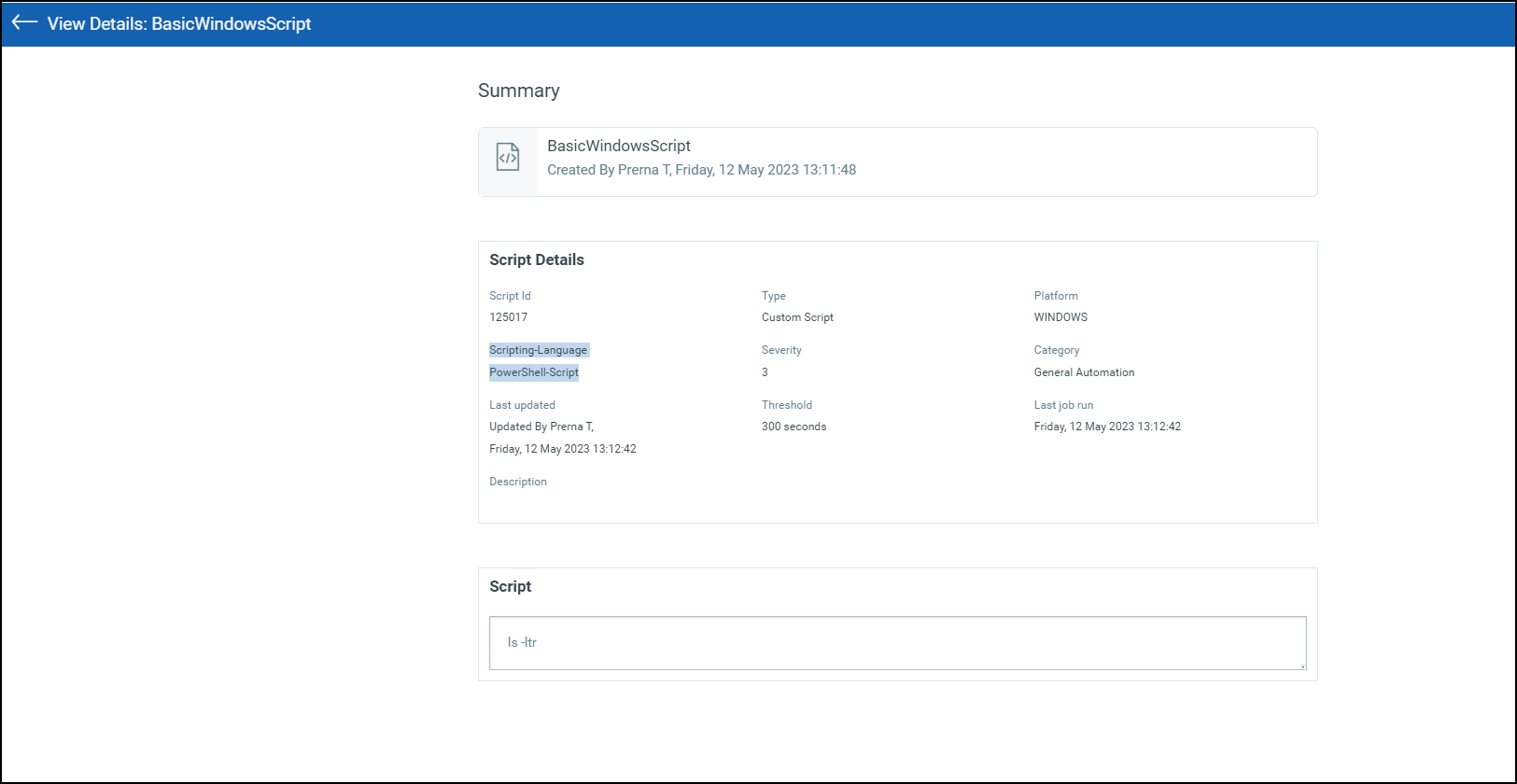Click the 'ls -ltr' script text area
1517x784 pixels.
coord(897,642)
